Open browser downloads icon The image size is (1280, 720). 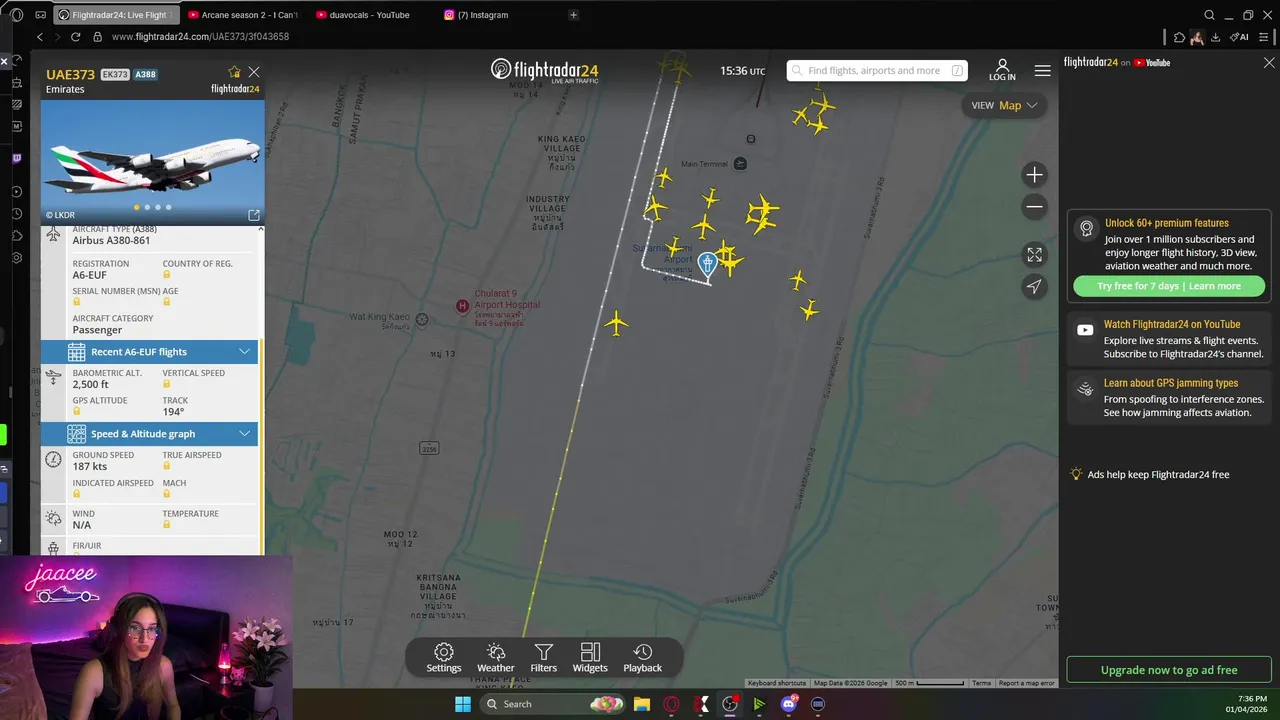pyautogui.click(x=1215, y=37)
